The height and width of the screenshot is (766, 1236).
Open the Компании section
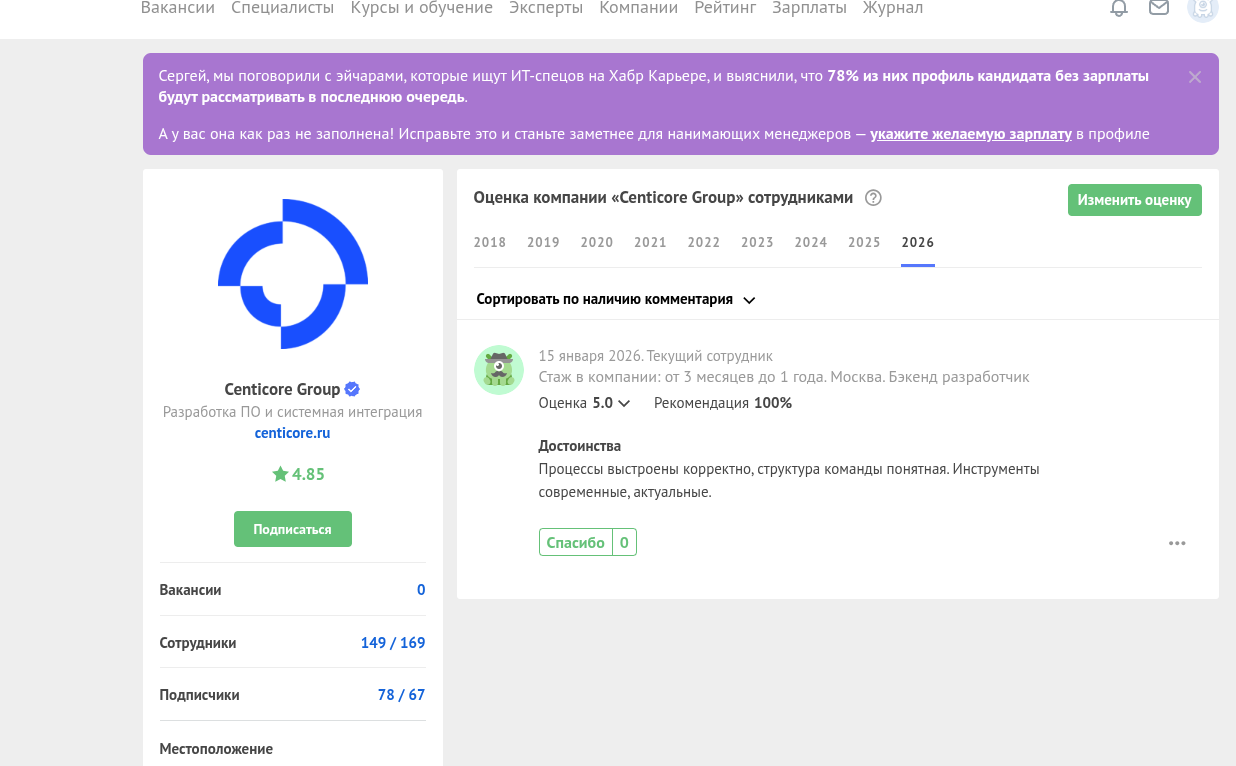tap(639, 8)
